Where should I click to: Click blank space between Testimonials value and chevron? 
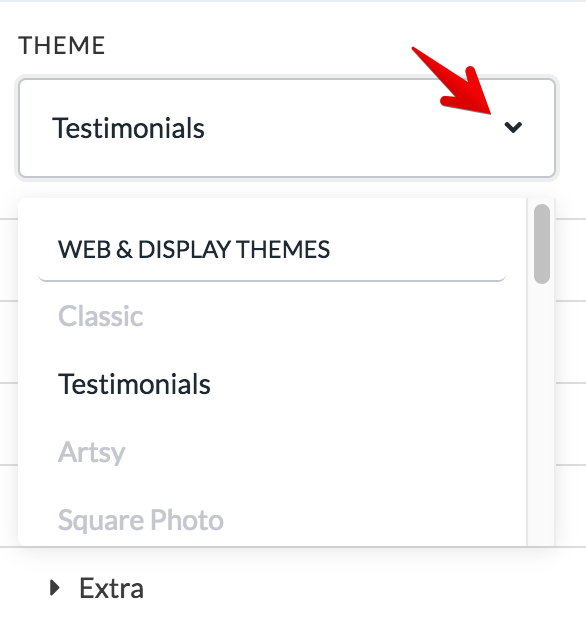click(x=353, y=128)
